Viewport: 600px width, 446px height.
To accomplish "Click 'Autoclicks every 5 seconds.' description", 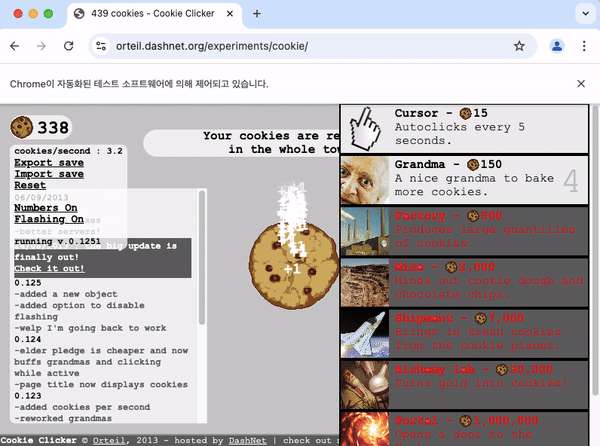I will point(459,134).
